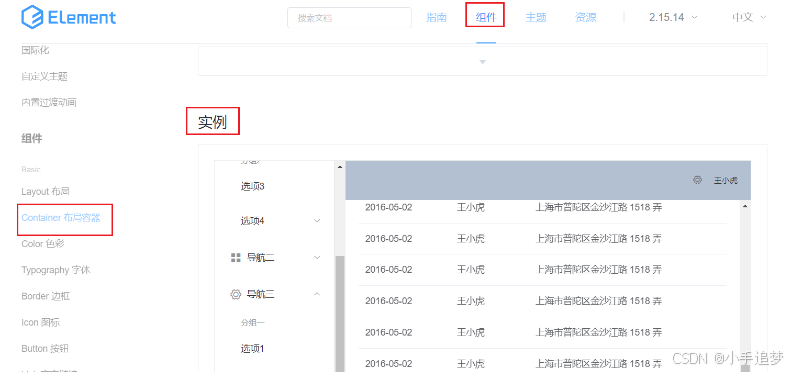Open the Border 边框 sidebar link
The image size is (791, 372).
45,296
